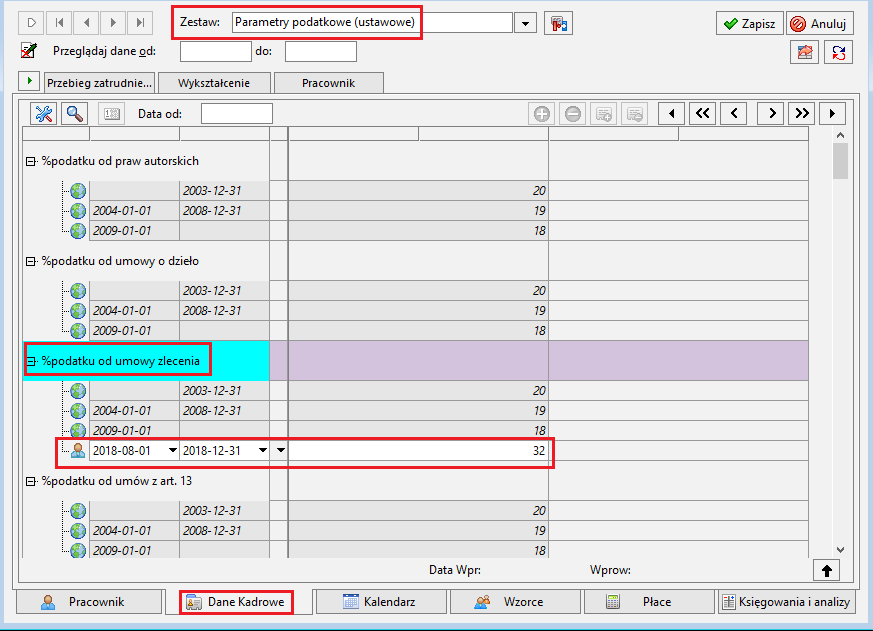Click the grayed insert-row icon after minus
Viewport: 873px width, 631px height.
coord(604,114)
